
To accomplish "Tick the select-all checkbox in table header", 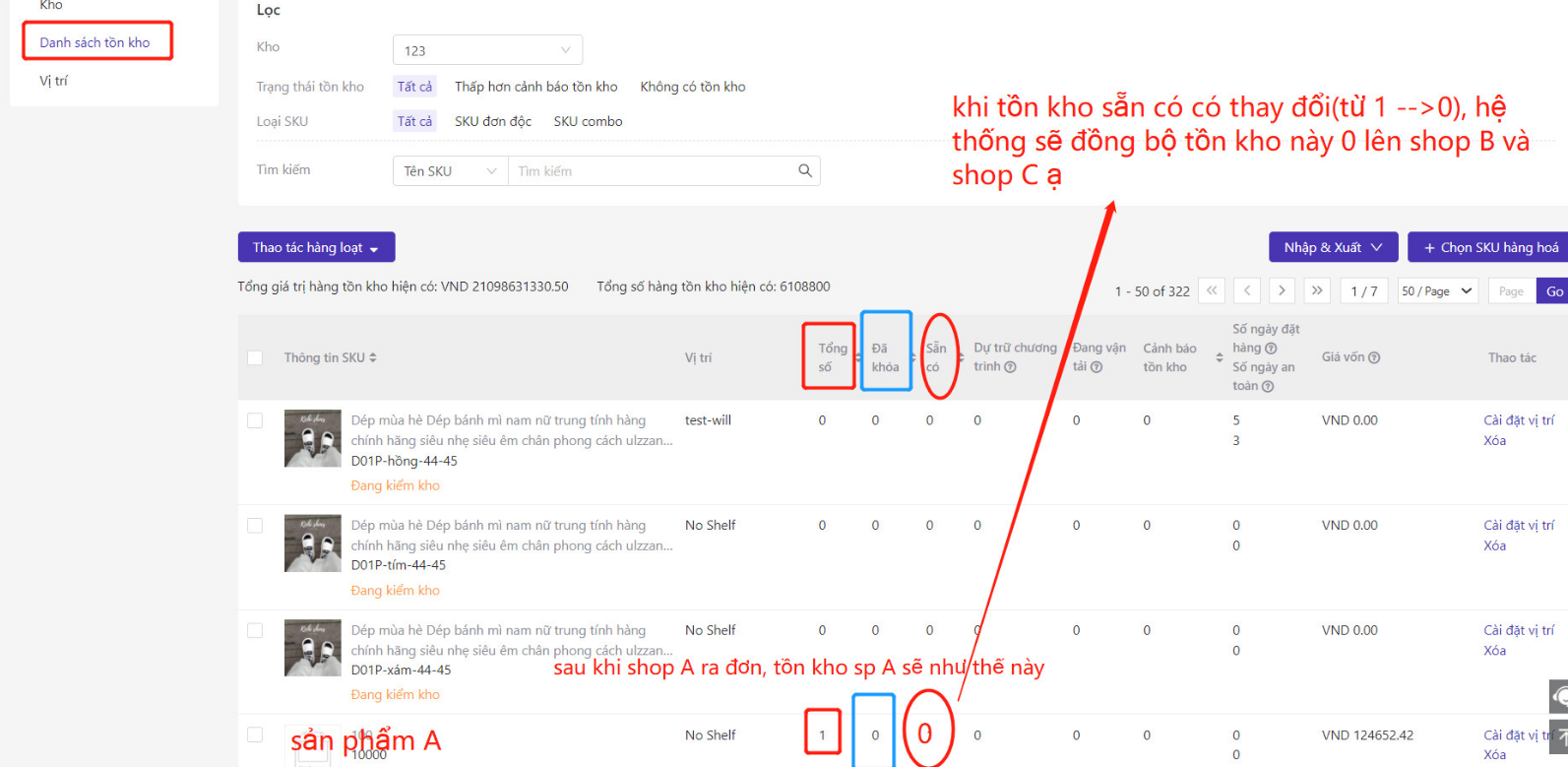I will coord(255,357).
